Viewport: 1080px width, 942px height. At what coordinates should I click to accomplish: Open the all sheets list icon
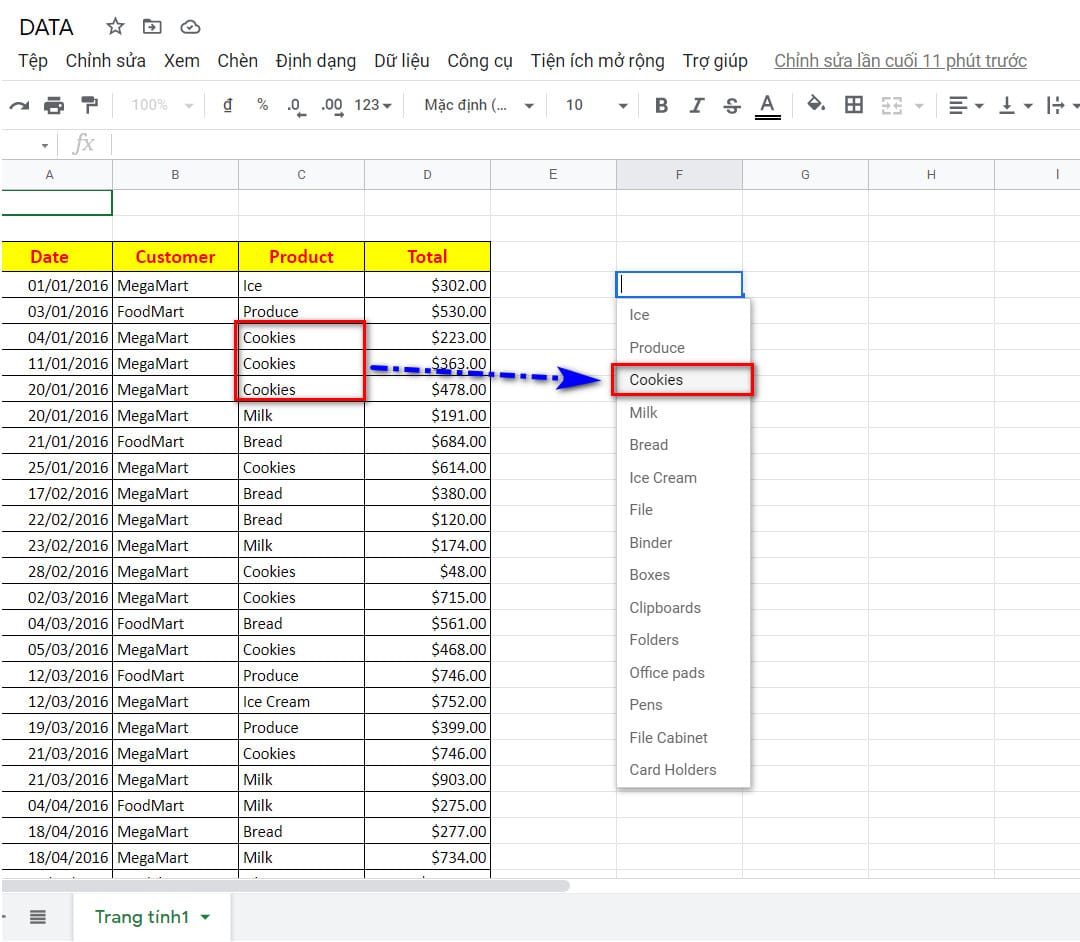(38, 917)
